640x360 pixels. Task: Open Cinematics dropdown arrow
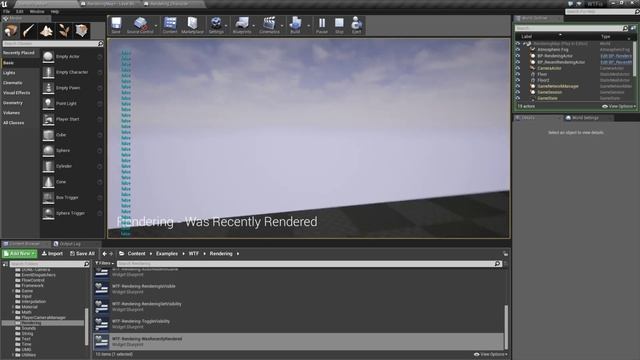click(x=282, y=25)
